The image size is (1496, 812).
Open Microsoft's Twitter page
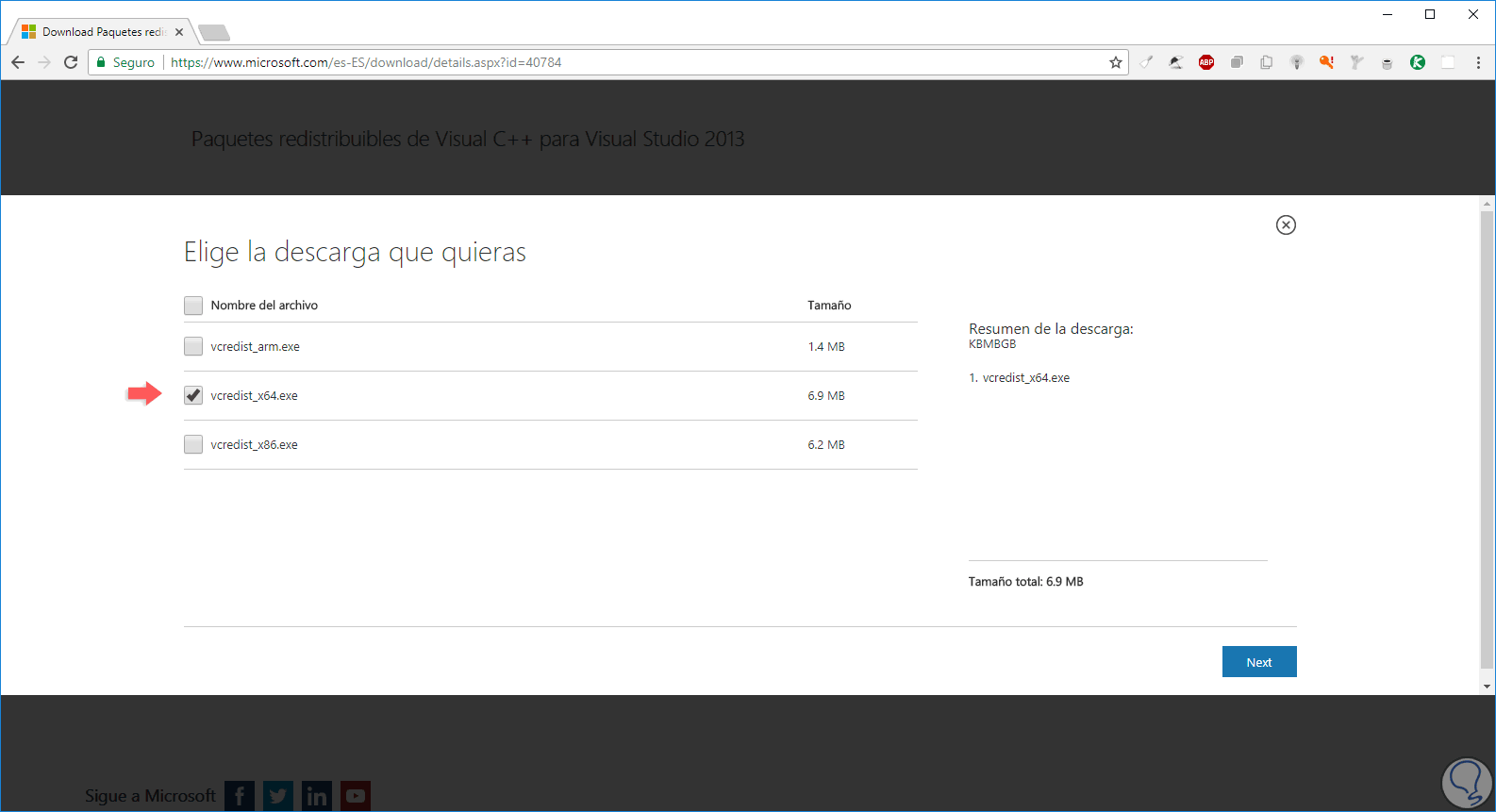click(x=278, y=796)
